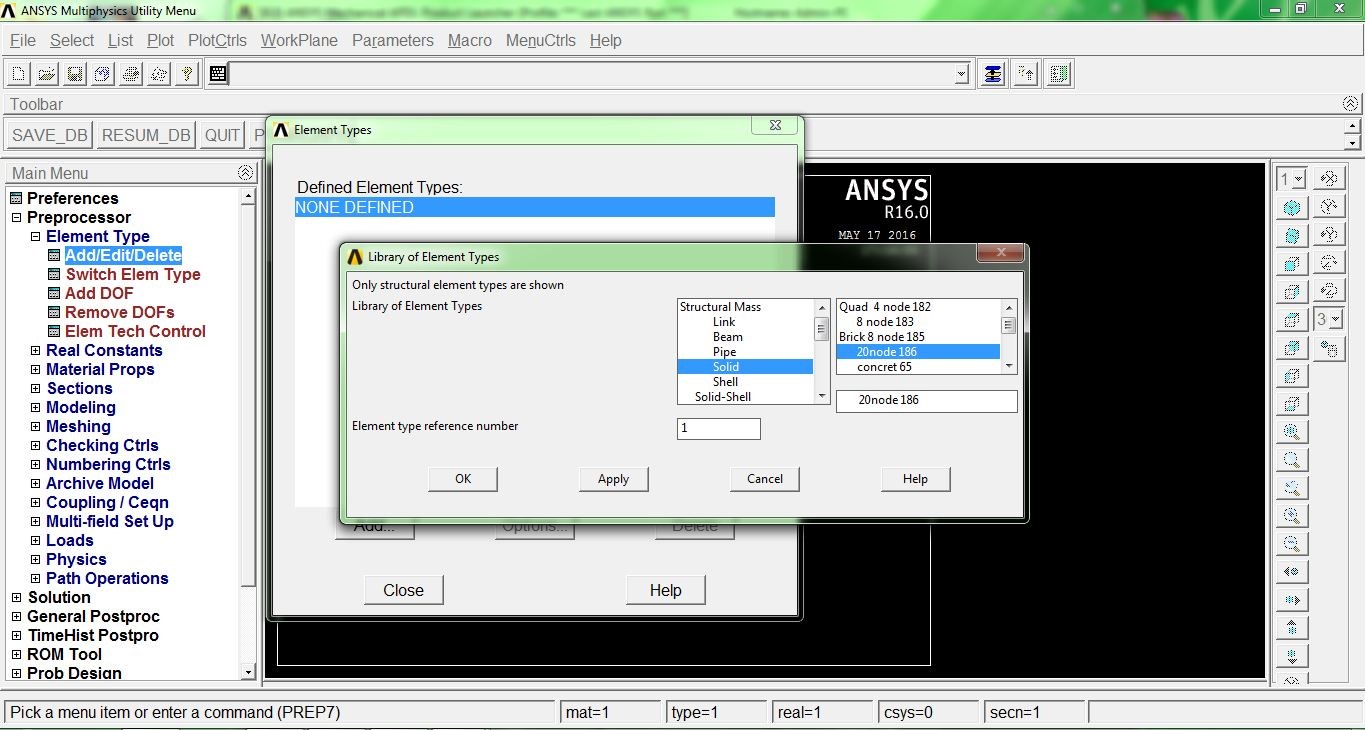Open the Parameters menu
This screenshot has height=730, width=1365.
point(392,41)
